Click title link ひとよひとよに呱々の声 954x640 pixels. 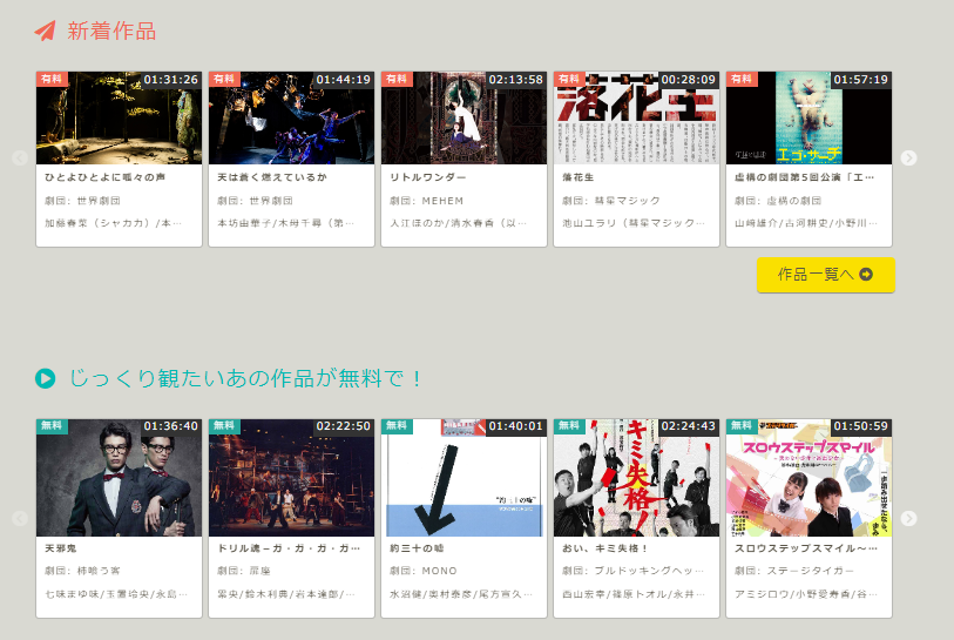tap(105, 177)
